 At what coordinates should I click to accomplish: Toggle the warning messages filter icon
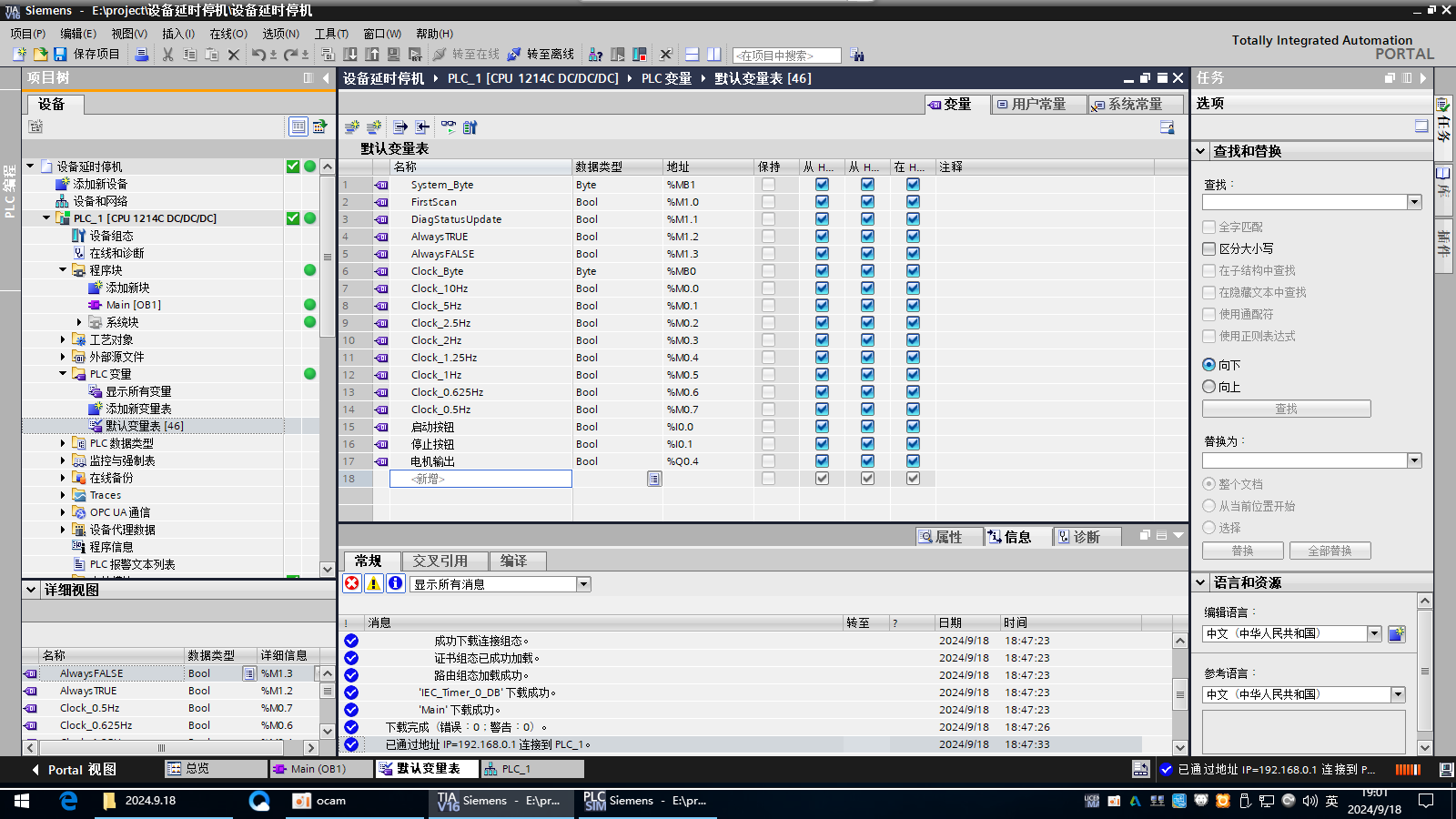[374, 583]
